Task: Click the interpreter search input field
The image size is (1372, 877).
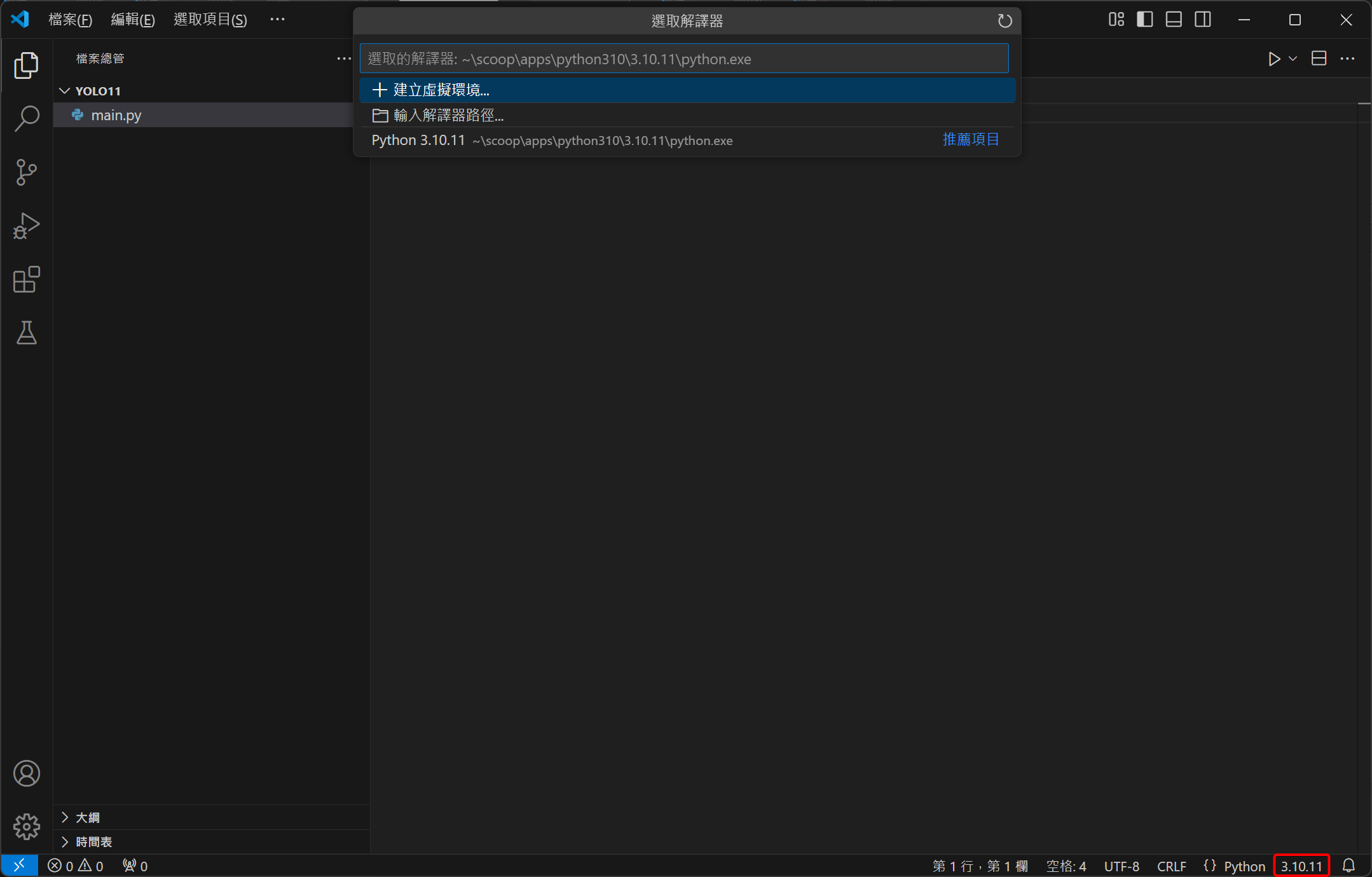Action: [x=684, y=59]
